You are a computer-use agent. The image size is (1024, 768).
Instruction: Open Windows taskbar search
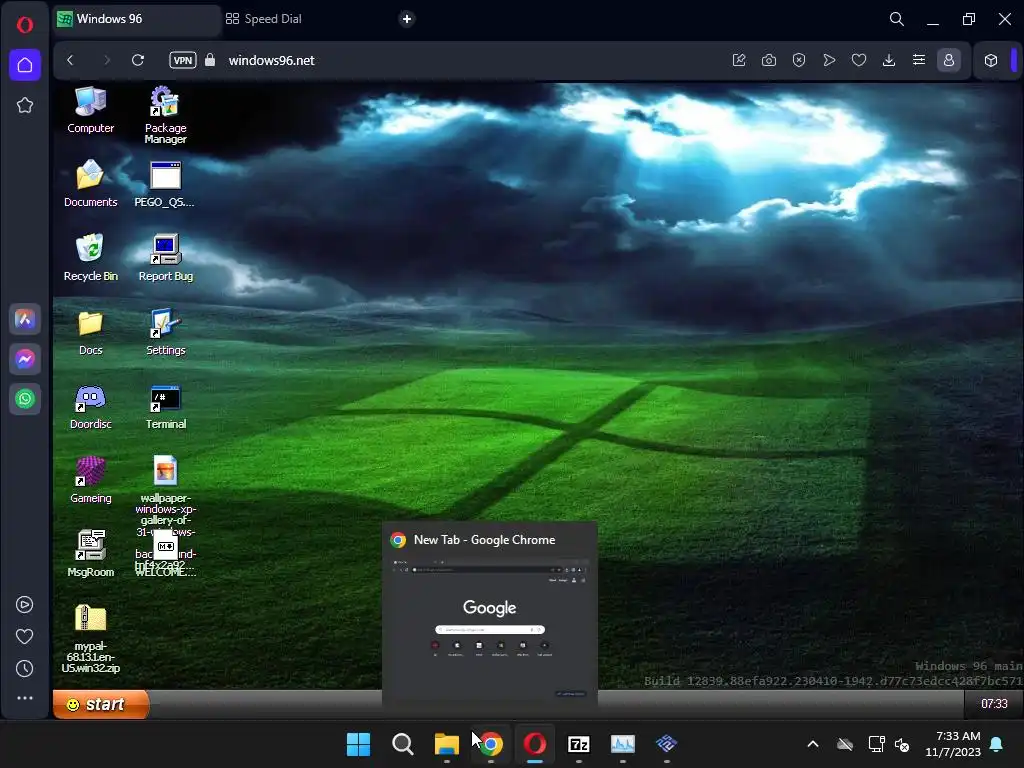pos(403,744)
